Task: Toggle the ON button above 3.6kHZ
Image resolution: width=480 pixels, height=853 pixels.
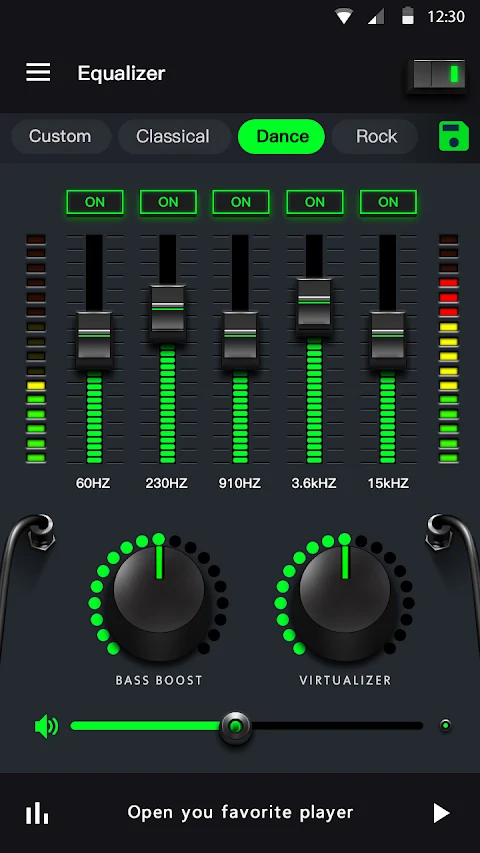Action: pyautogui.click(x=315, y=202)
